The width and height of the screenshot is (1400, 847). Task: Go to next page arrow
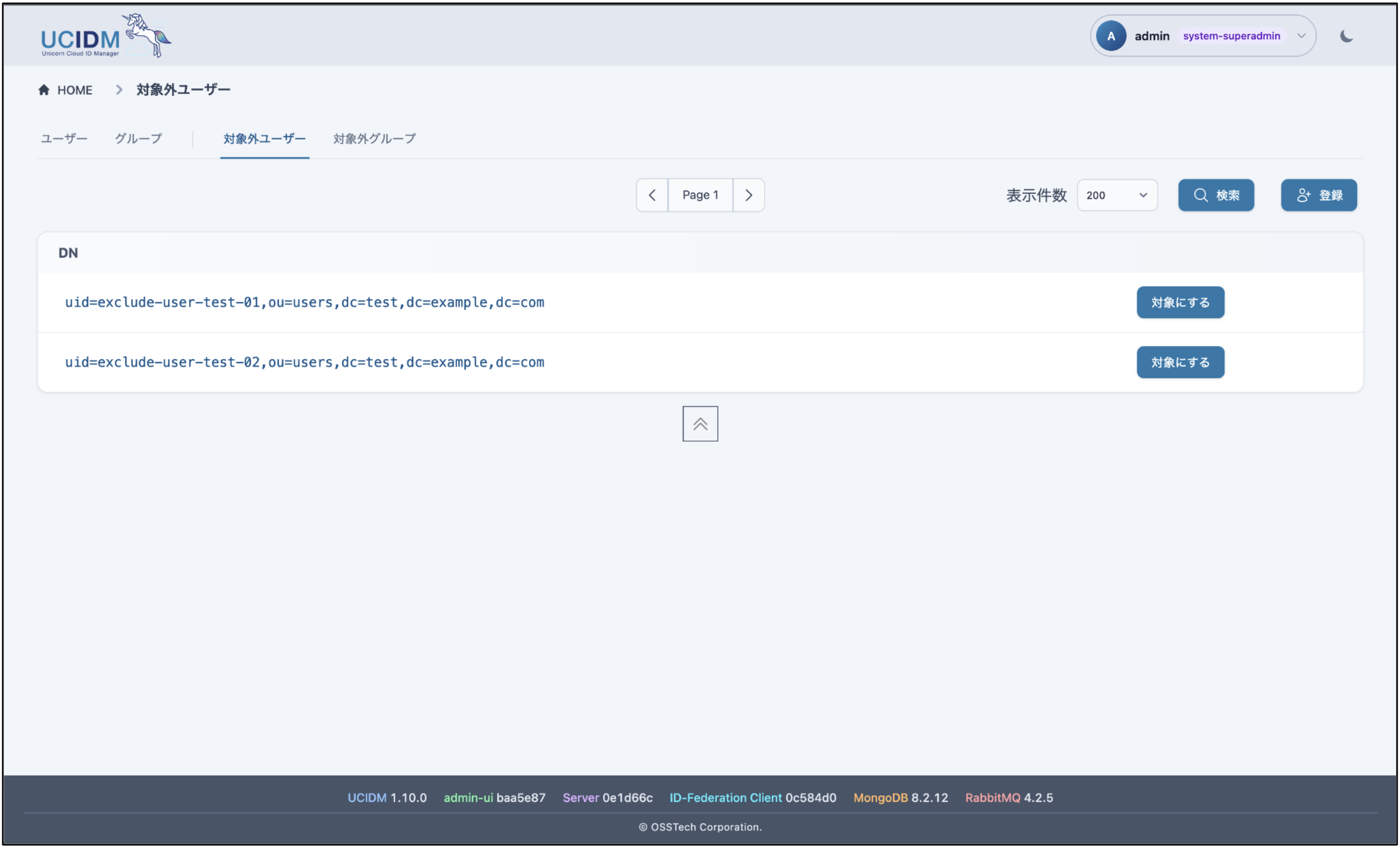point(748,195)
